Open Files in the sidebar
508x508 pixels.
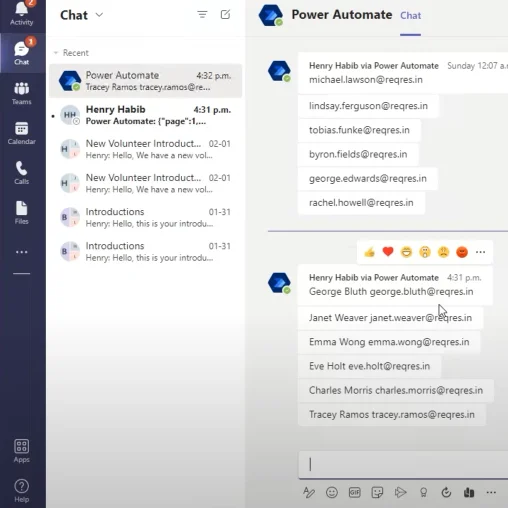tap(22, 213)
